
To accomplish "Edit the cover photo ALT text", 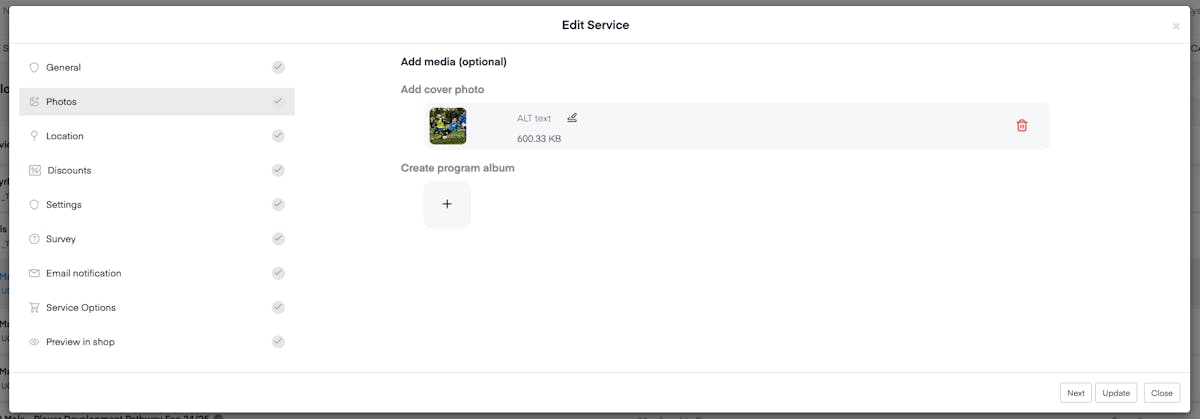I will [x=572, y=118].
